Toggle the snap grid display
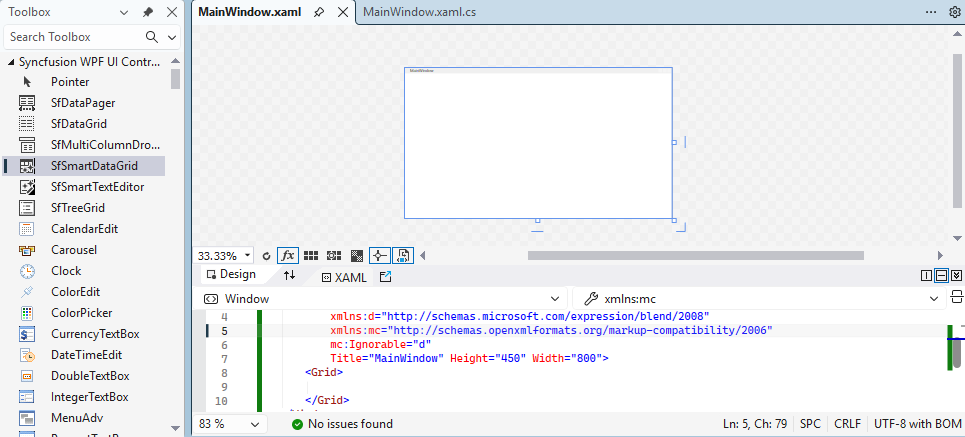 point(311,255)
